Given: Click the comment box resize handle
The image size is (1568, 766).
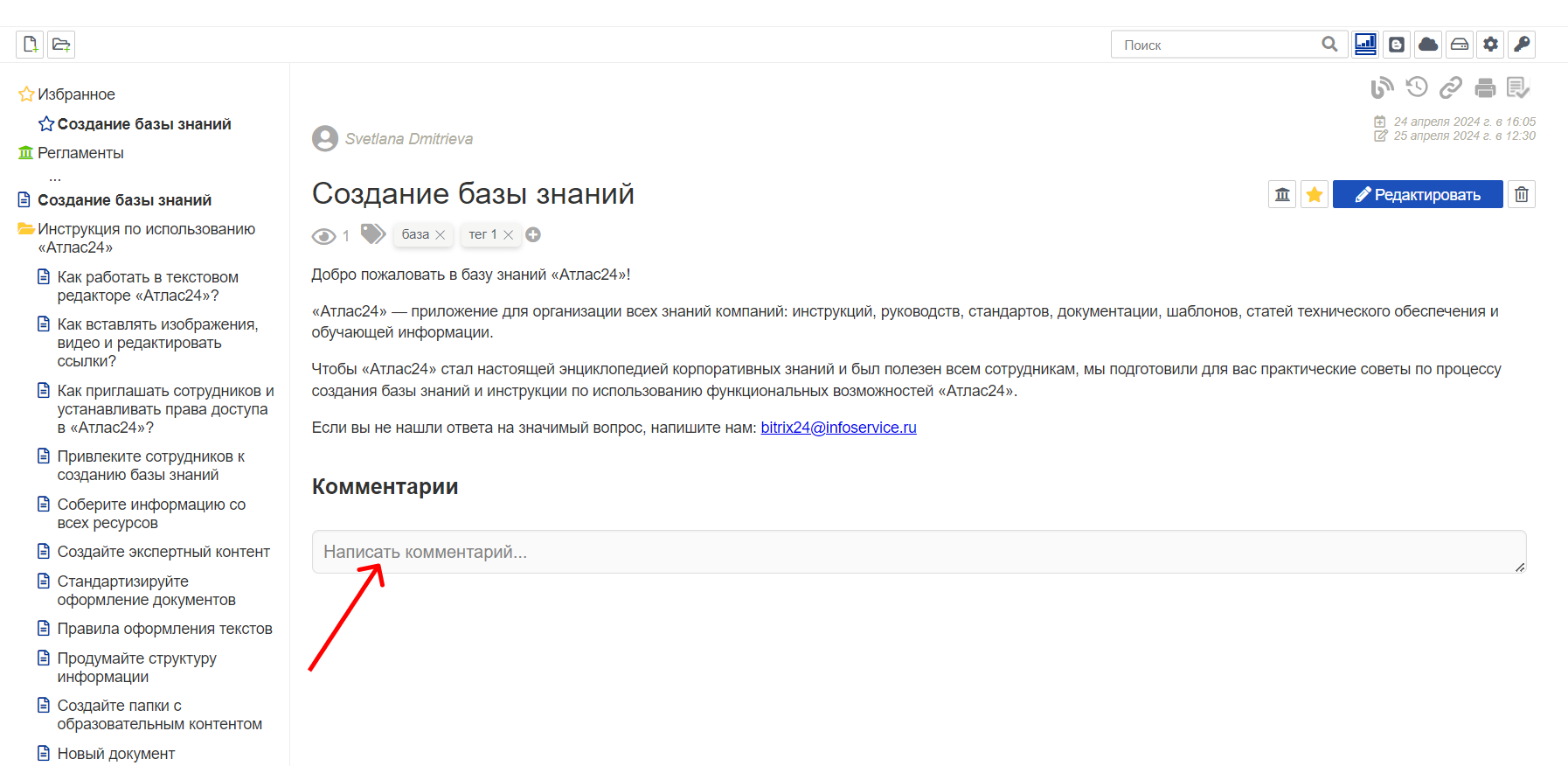Looking at the screenshot, I should 1520,568.
